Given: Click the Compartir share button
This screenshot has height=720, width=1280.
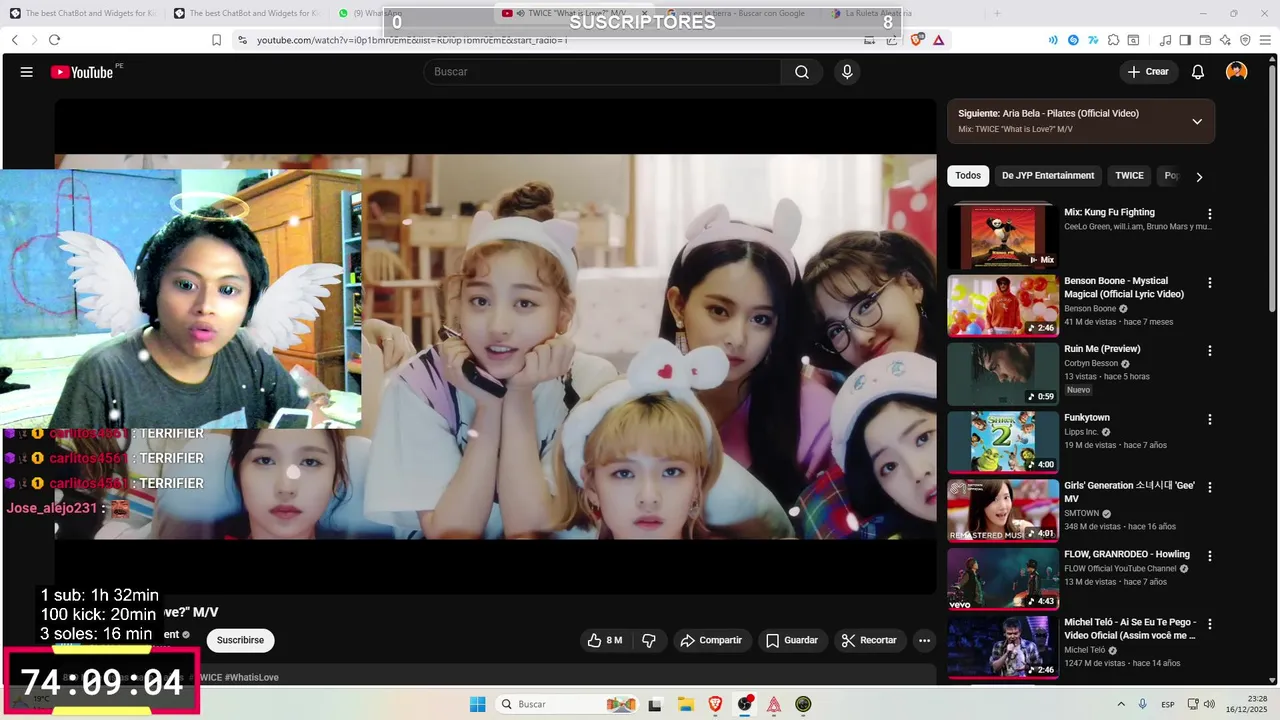Looking at the screenshot, I should pos(710,640).
